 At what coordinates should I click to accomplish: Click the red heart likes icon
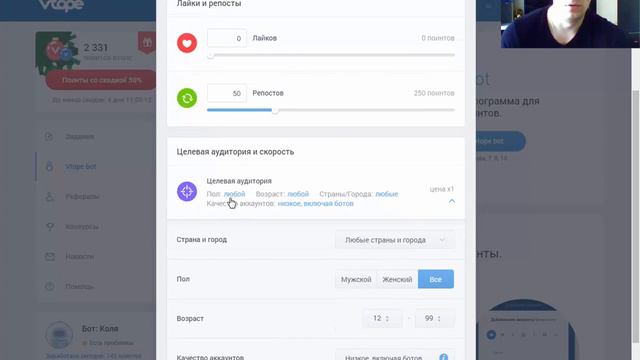[x=187, y=43]
